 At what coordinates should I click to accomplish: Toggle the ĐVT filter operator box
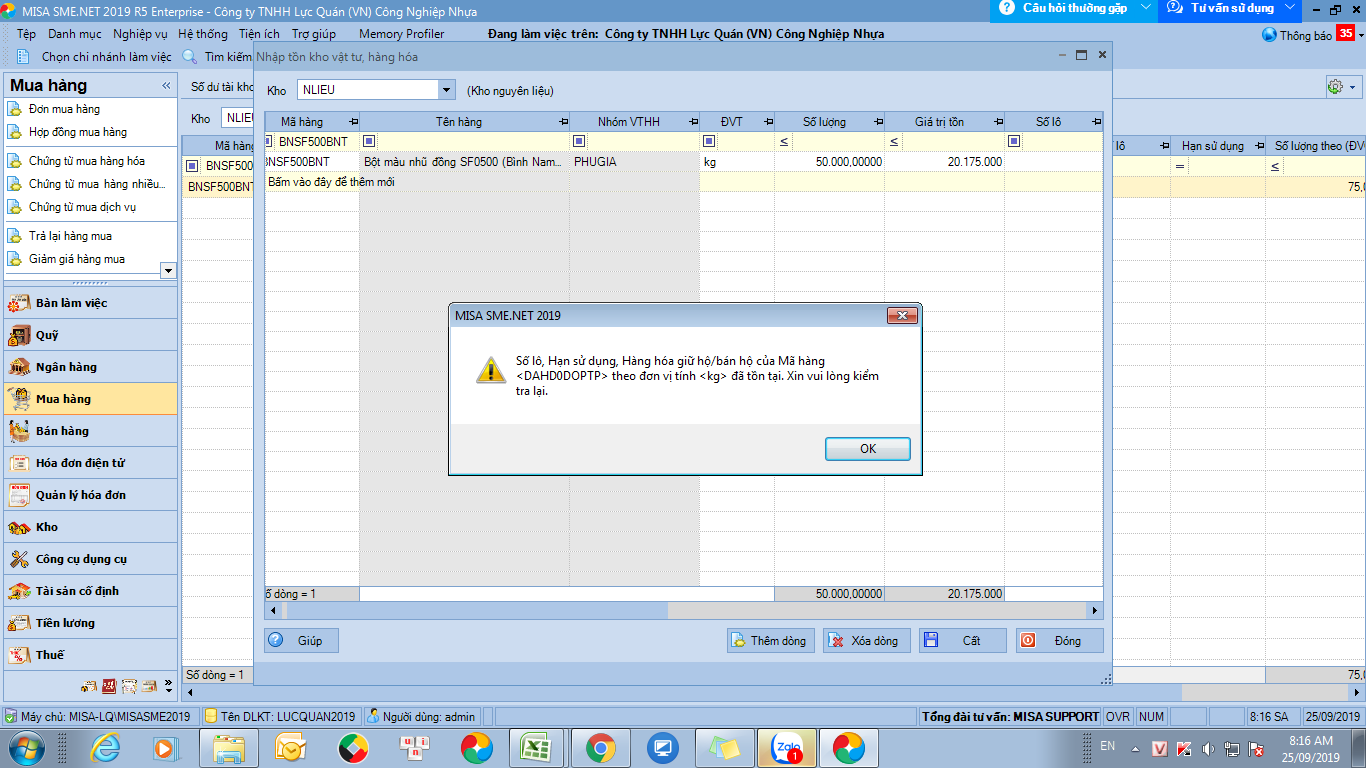point(708,141)
